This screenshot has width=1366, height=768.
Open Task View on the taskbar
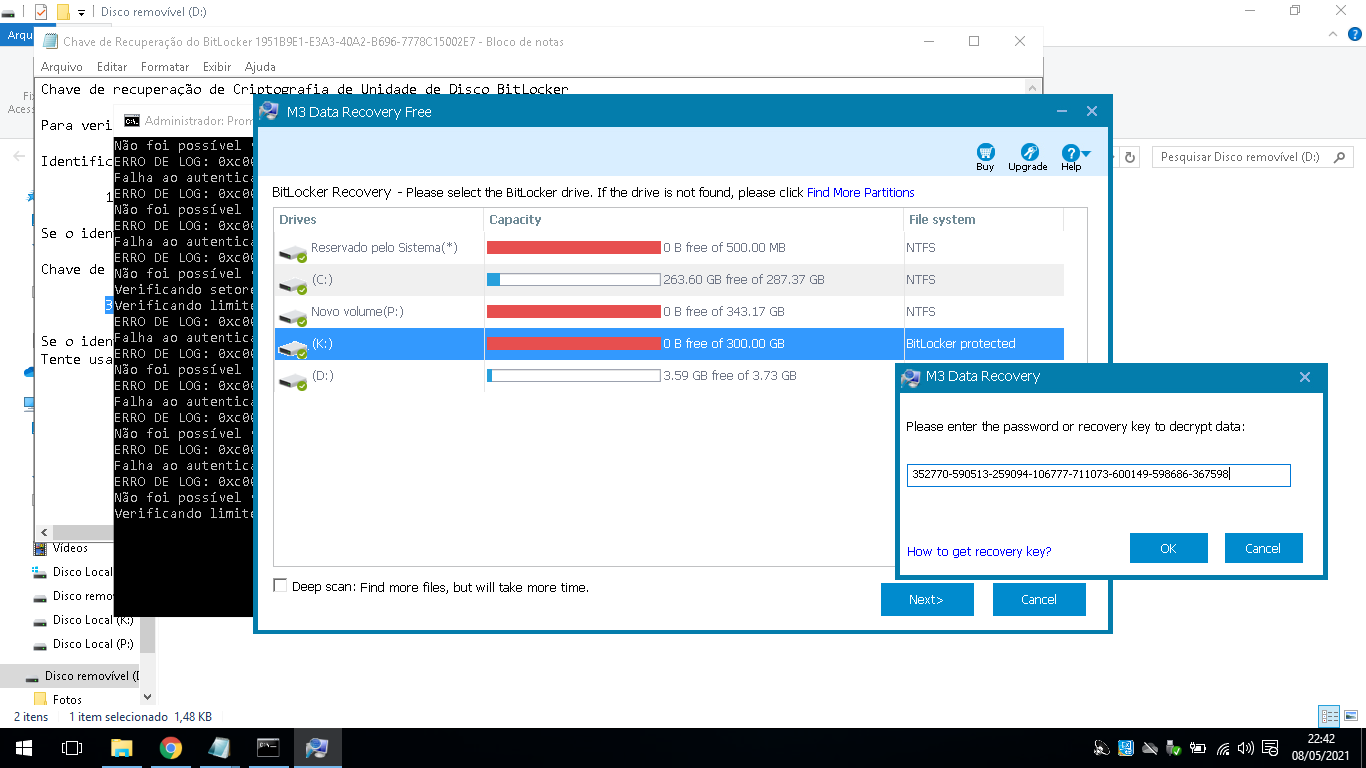[x=72, y=748]
